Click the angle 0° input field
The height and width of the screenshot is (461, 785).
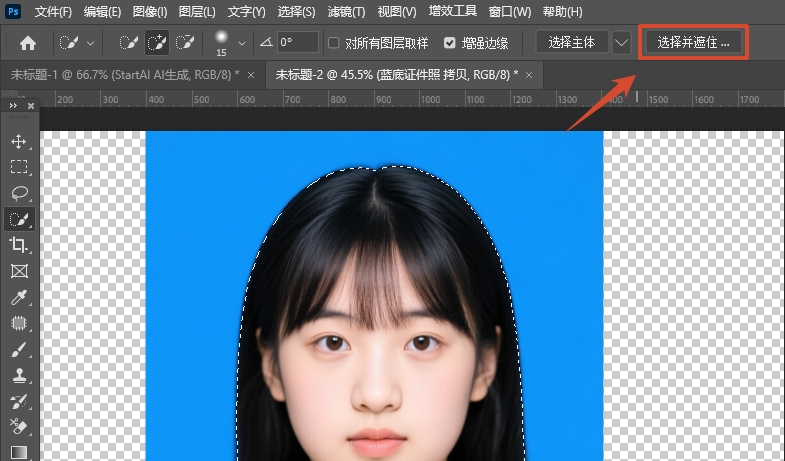297,43
